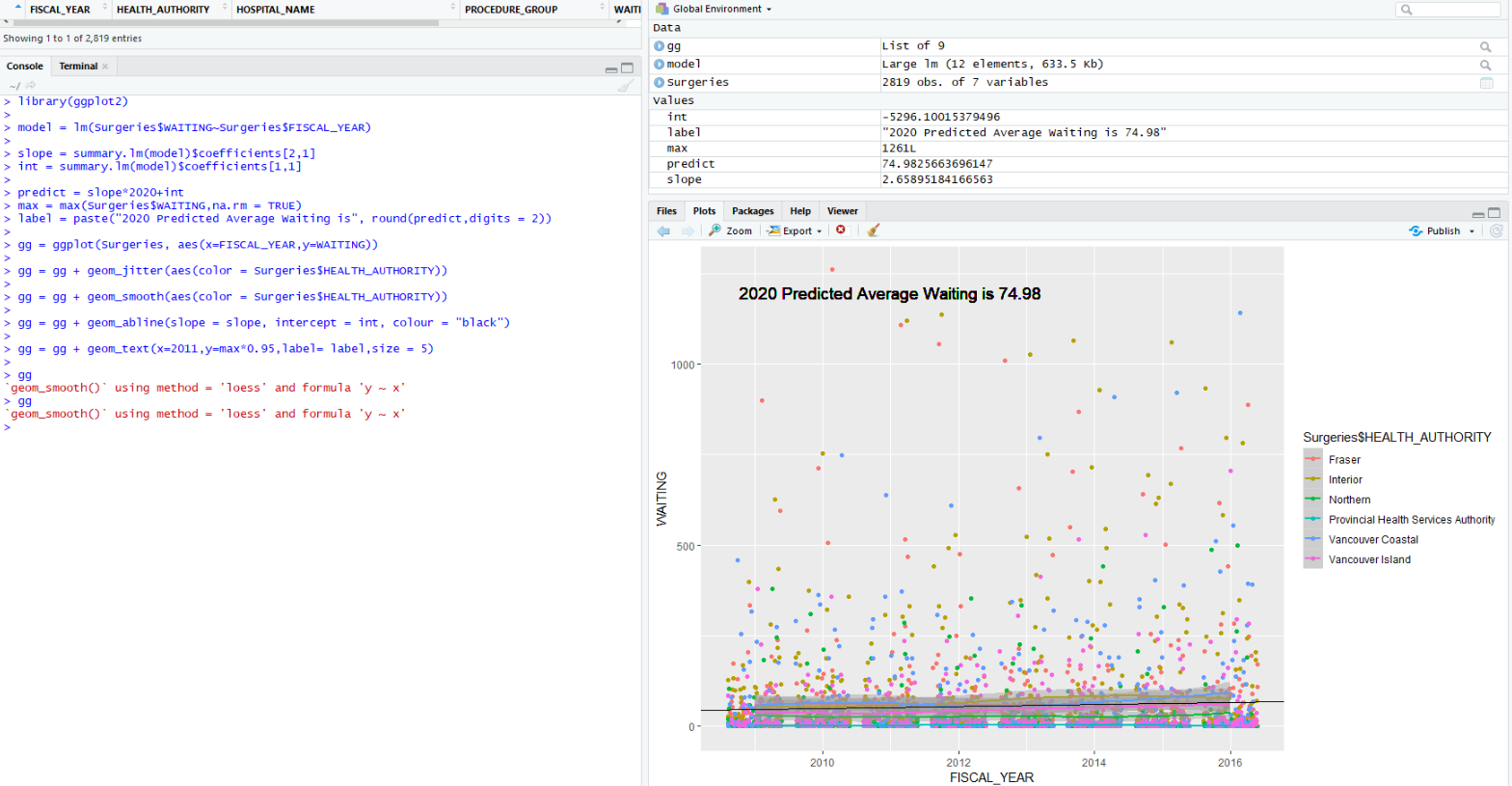The height and width of the screenshot is (786, 1512).
Task: Click the scrollbar's right arrow in data viewer
Action: 619,21
